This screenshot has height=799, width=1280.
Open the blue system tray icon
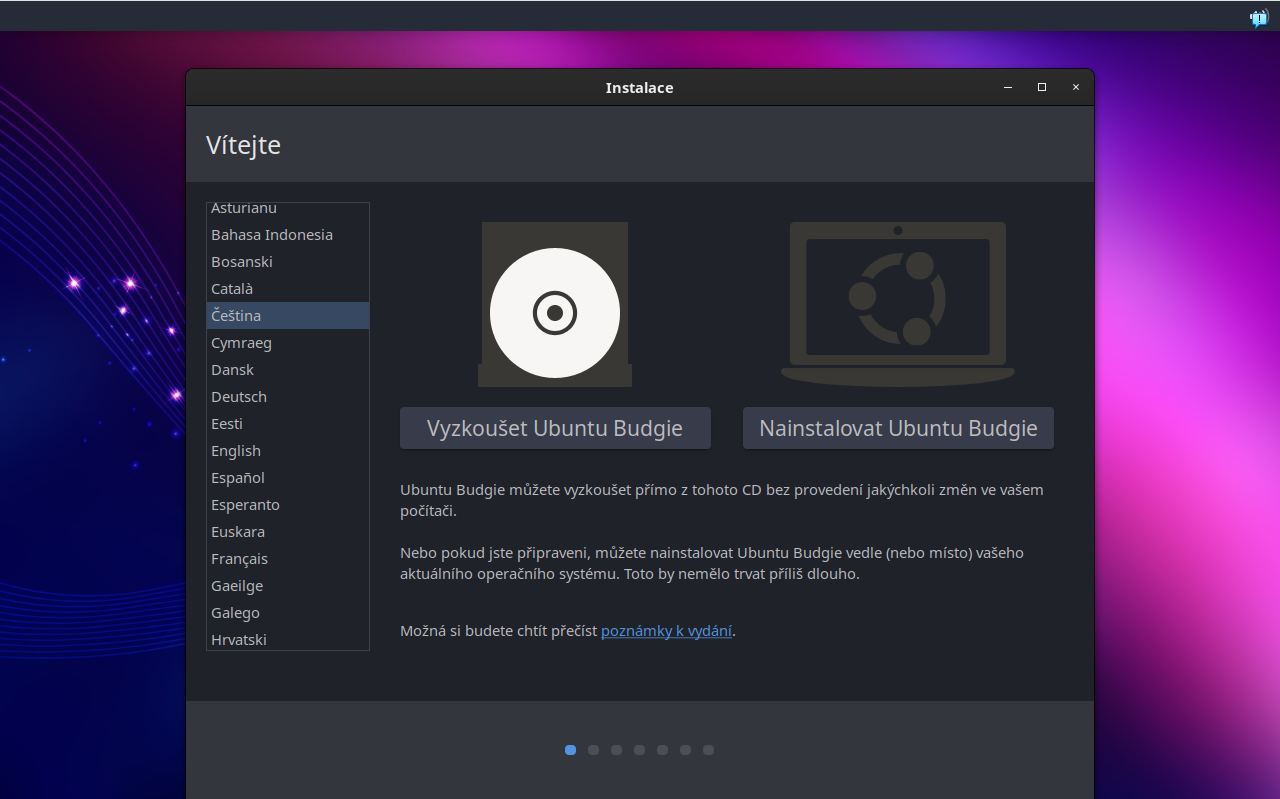[x=1259, y=17]
